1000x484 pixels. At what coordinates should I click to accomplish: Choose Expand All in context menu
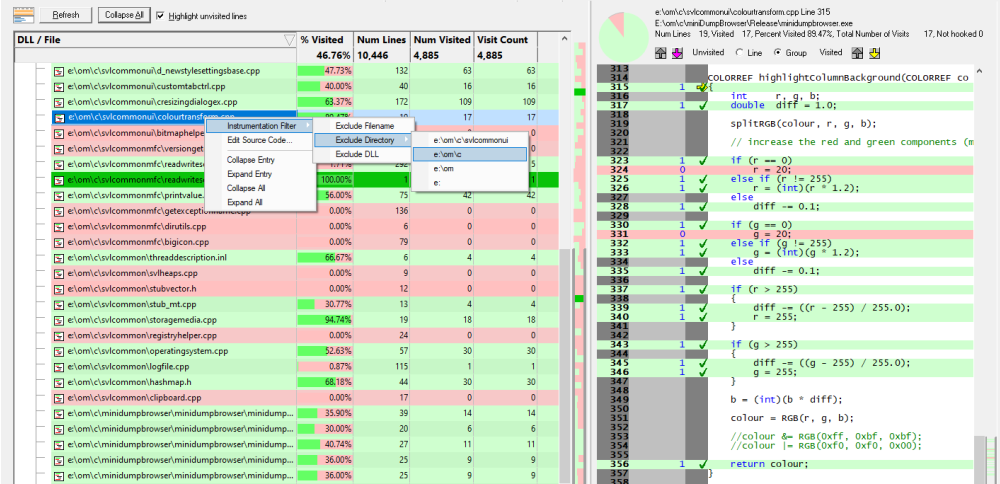click(x=261, y=202)
